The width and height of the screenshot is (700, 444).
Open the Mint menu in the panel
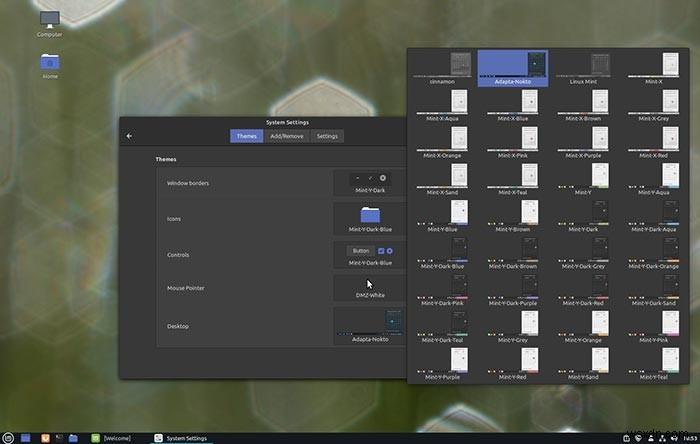[8, 438]
